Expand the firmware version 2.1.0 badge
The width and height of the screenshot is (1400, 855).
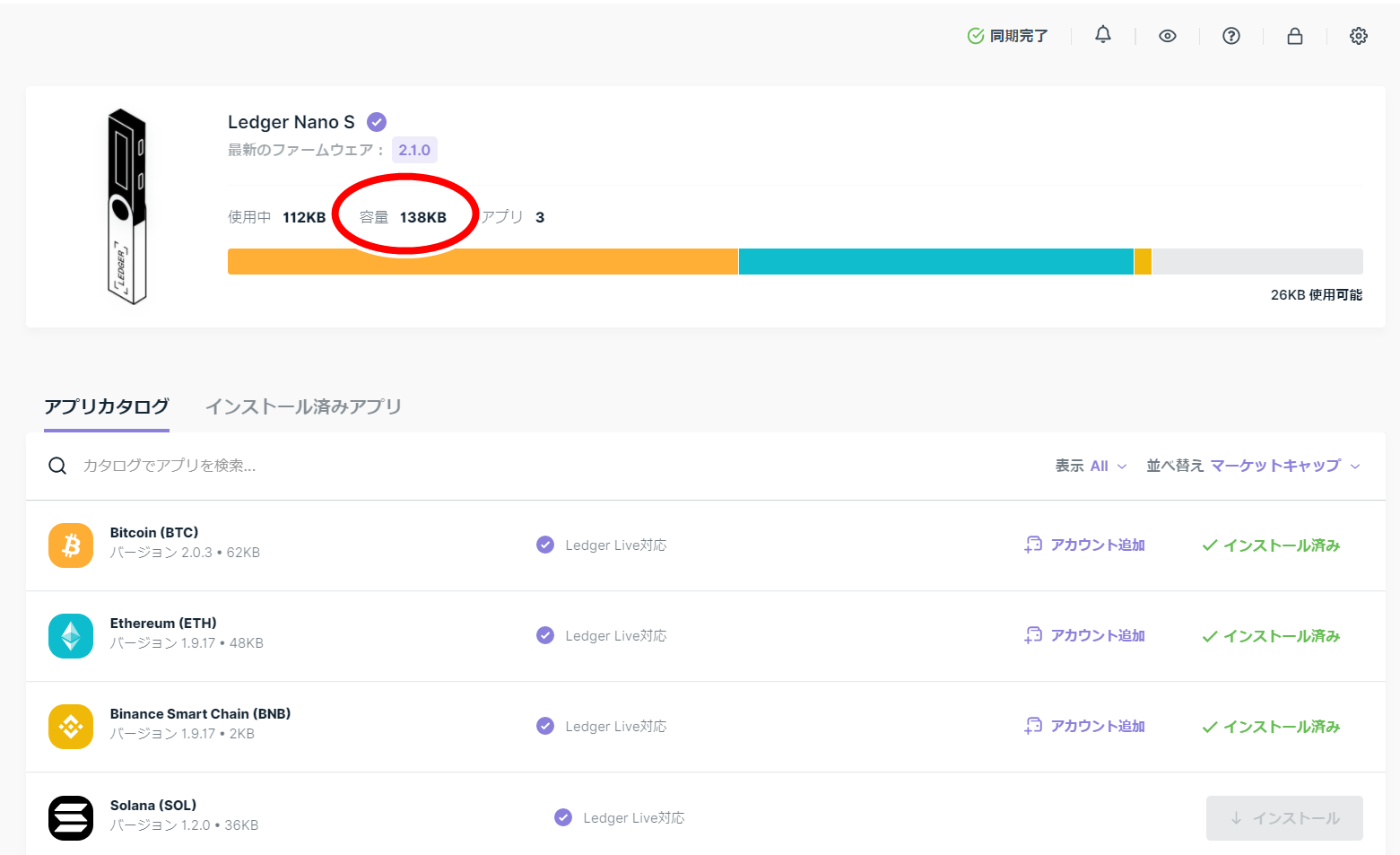(414, 149)
